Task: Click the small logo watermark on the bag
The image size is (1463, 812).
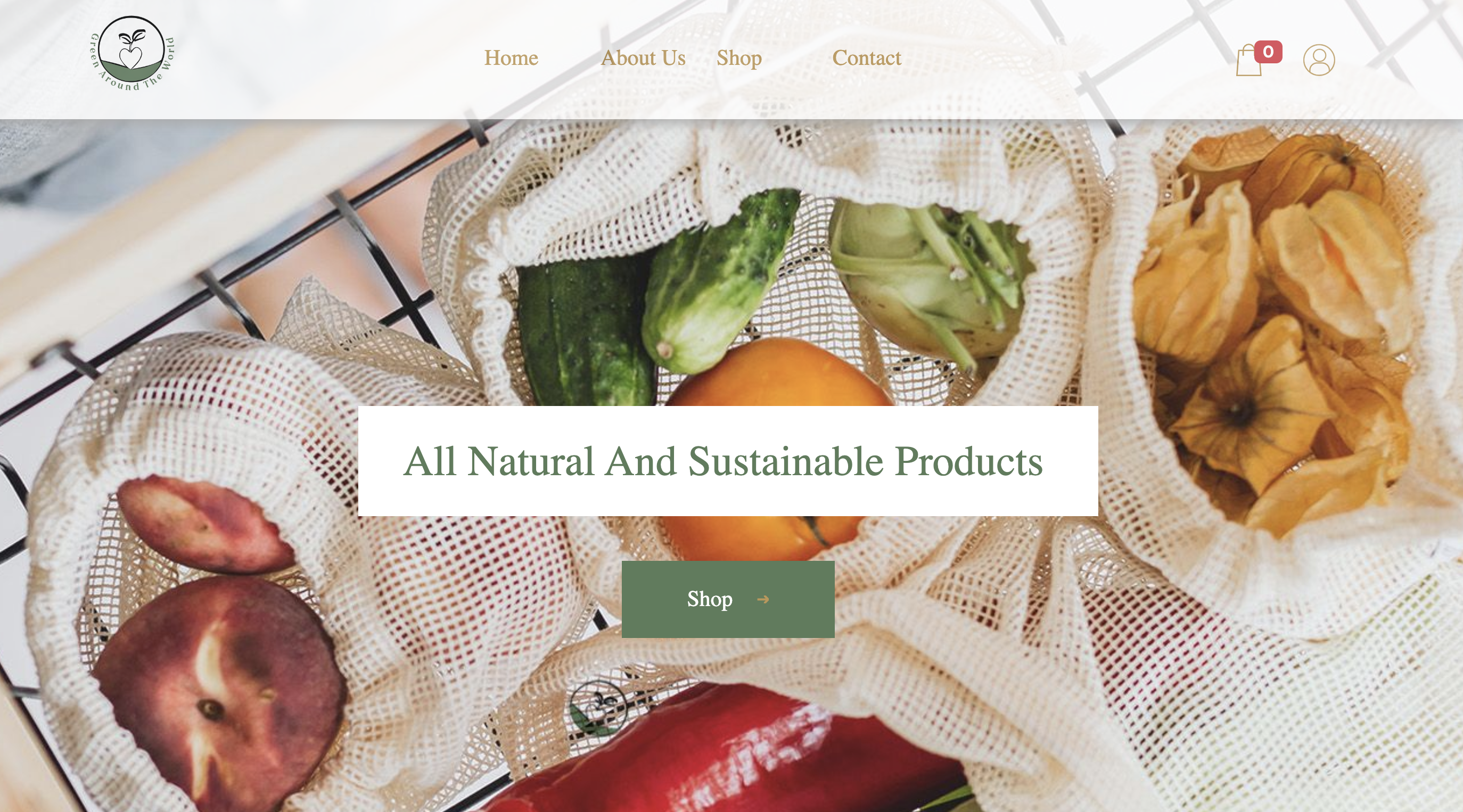Action: [598, 708]
